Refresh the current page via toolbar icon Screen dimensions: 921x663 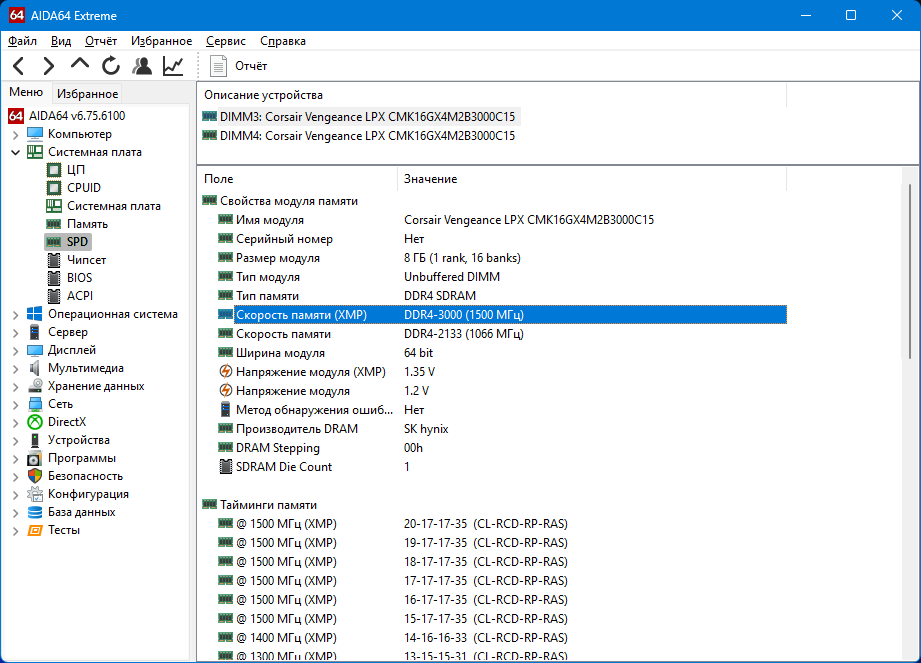(x=110, y=66)
